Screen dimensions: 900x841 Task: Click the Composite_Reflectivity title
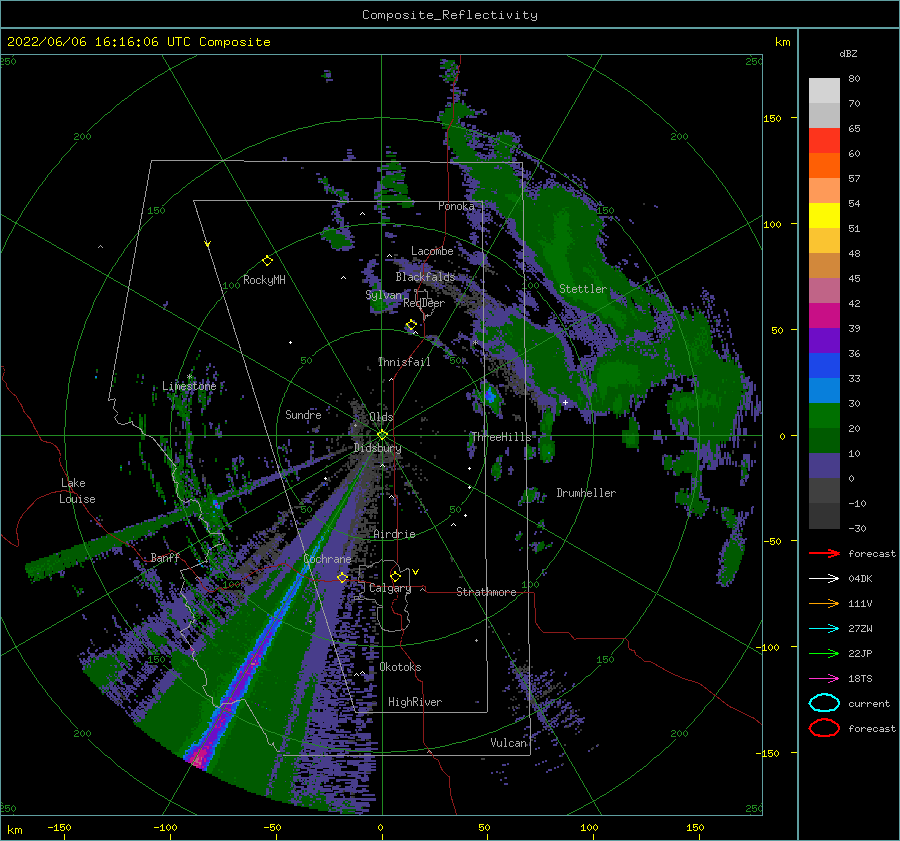click(x=450, y=15)
